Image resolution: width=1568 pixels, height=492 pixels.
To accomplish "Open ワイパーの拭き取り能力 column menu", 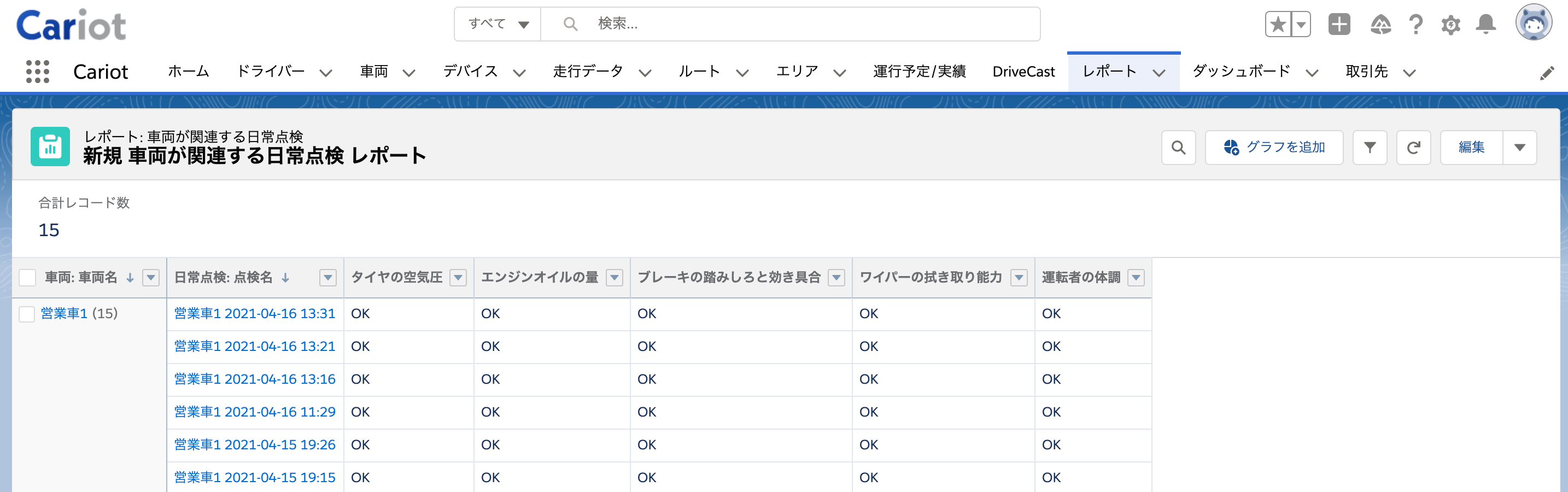I will (x=1019, y=278).
